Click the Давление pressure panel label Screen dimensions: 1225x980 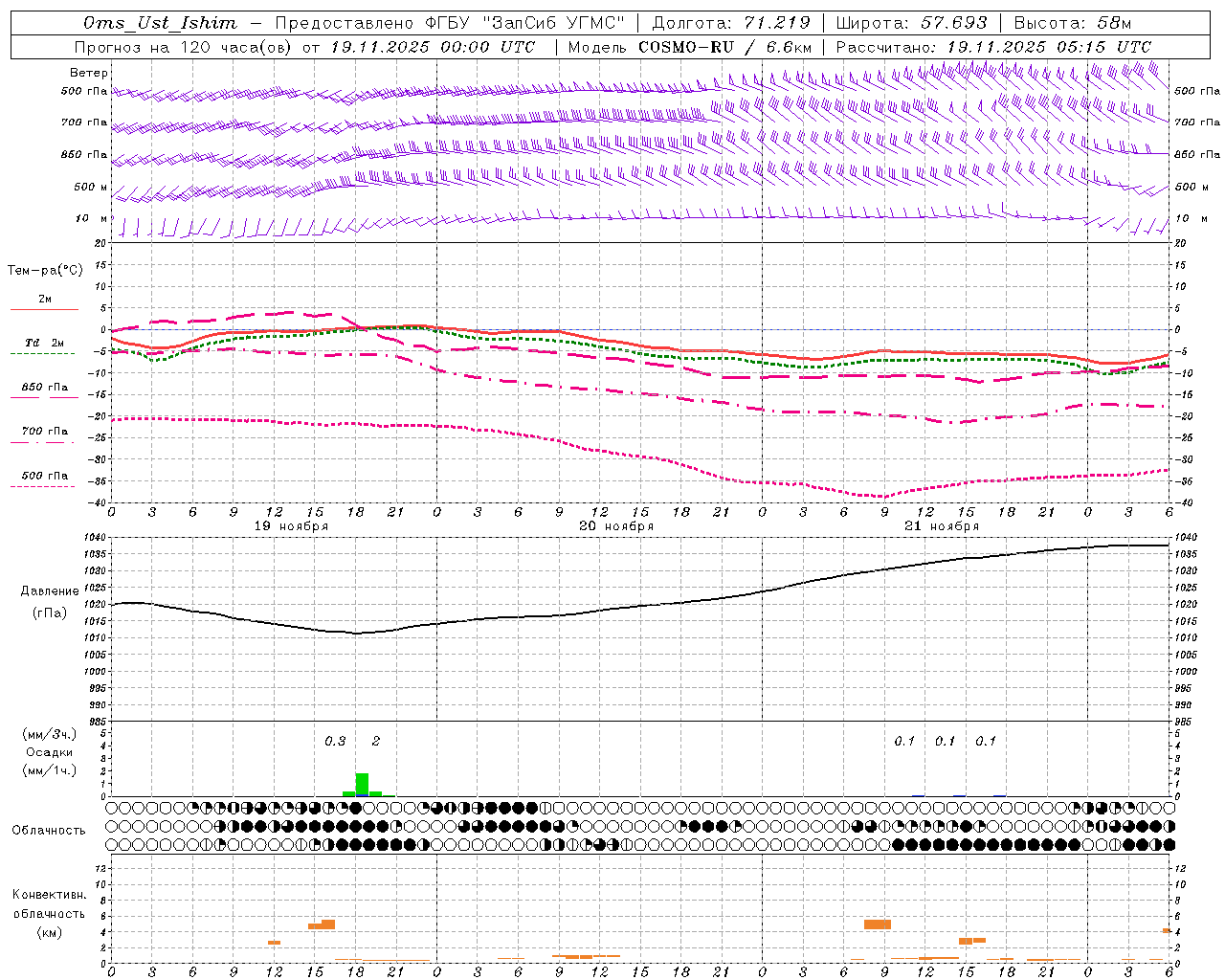click(x=50, y=591)
